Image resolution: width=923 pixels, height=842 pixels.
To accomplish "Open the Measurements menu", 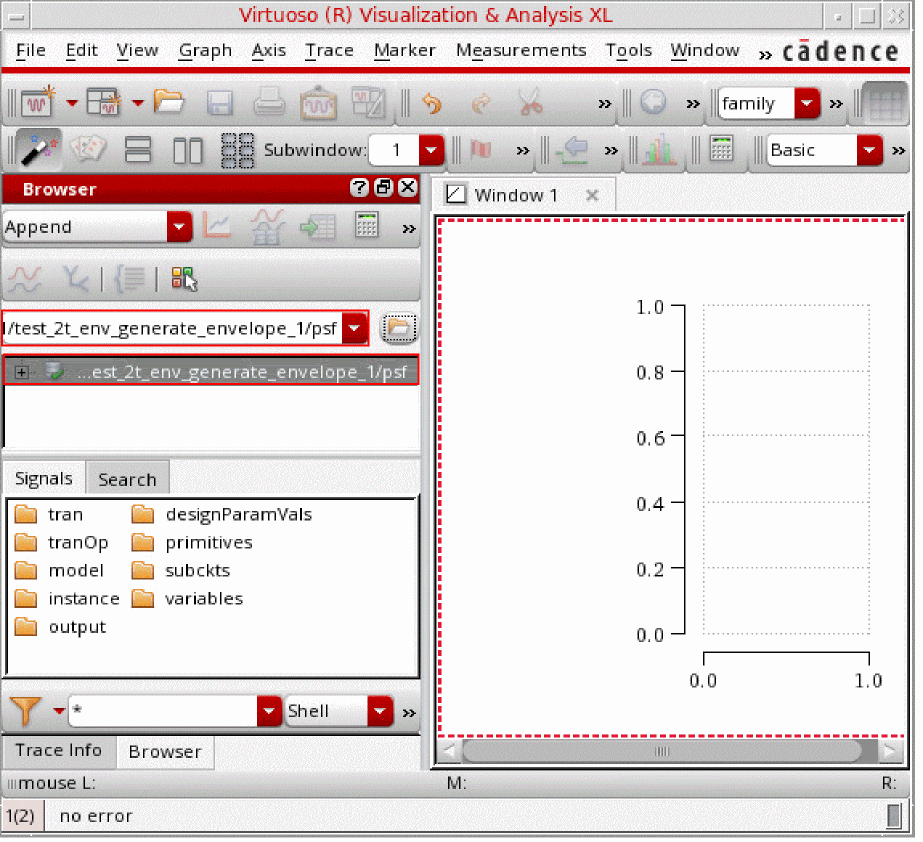I will pos(520,50).
